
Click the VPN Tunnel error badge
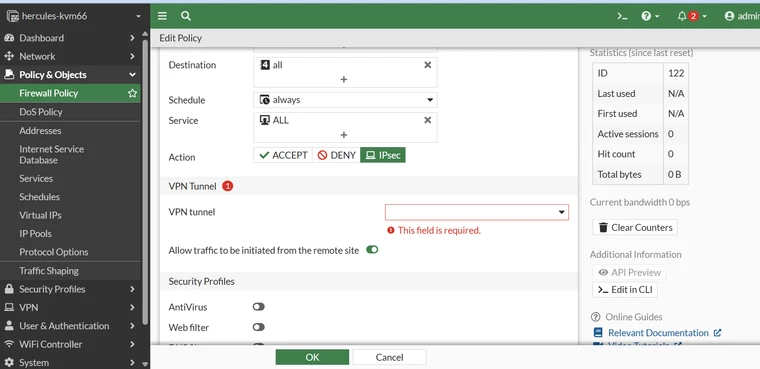pyautogui.click(x=228, y=186)
